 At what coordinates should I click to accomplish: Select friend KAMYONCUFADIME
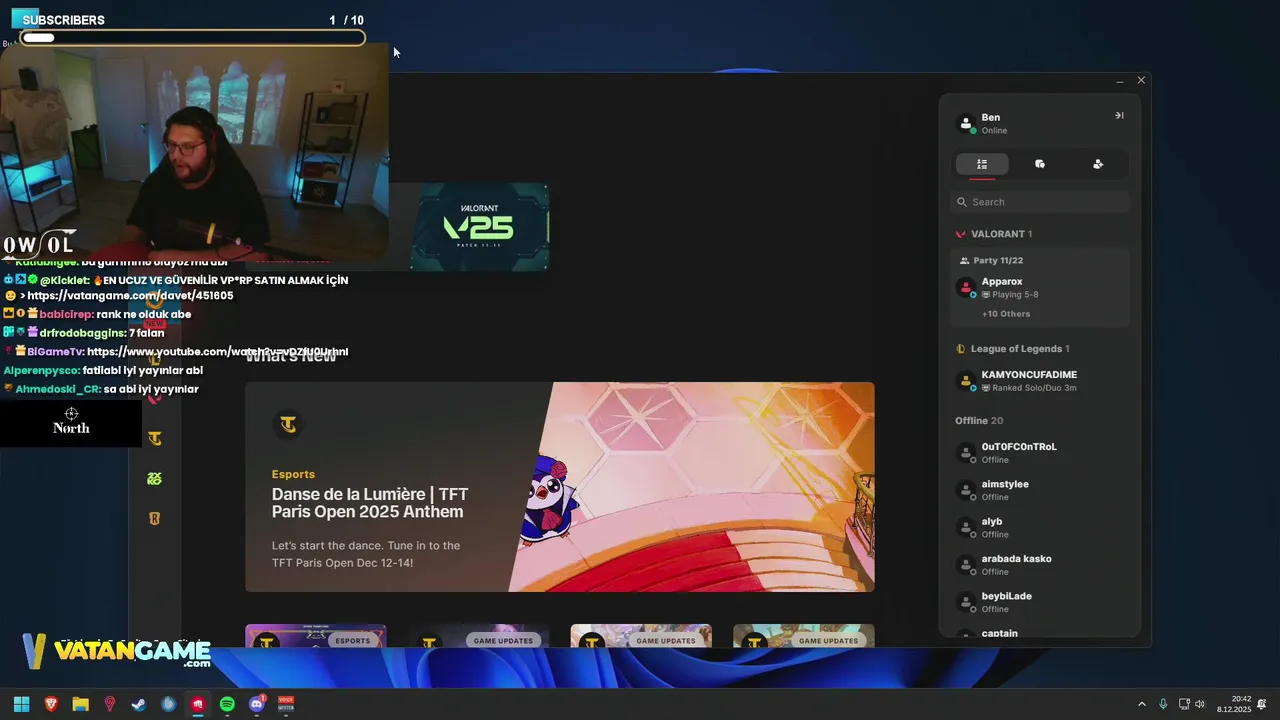(x=1040, y=381)
